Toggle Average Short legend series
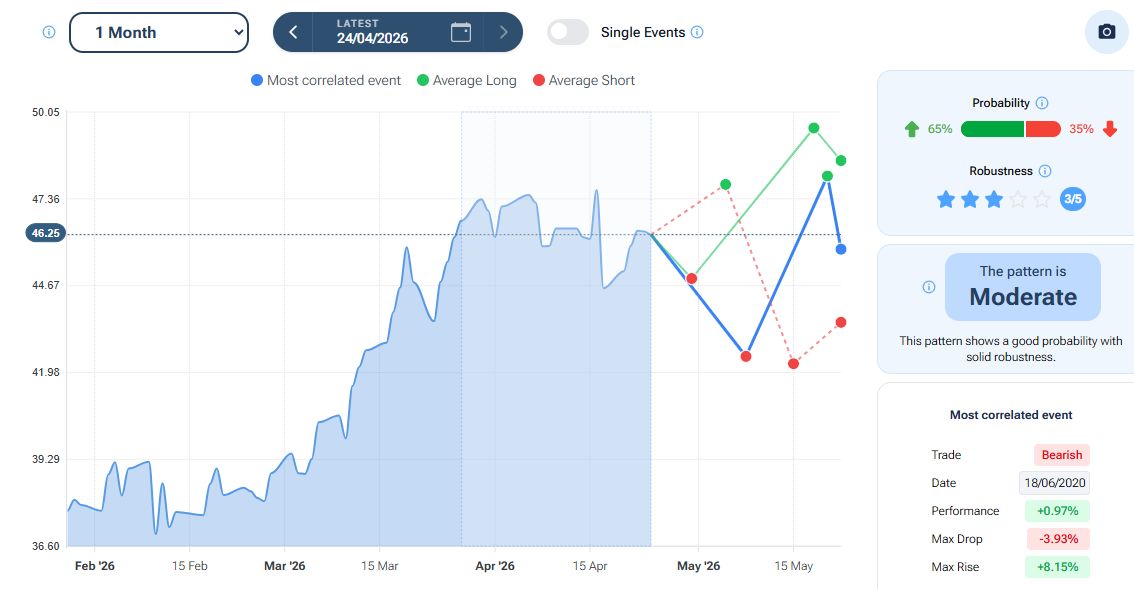The height and width of the screenshot is (589, 1134). pyautogui.click(x=584, y=80)
